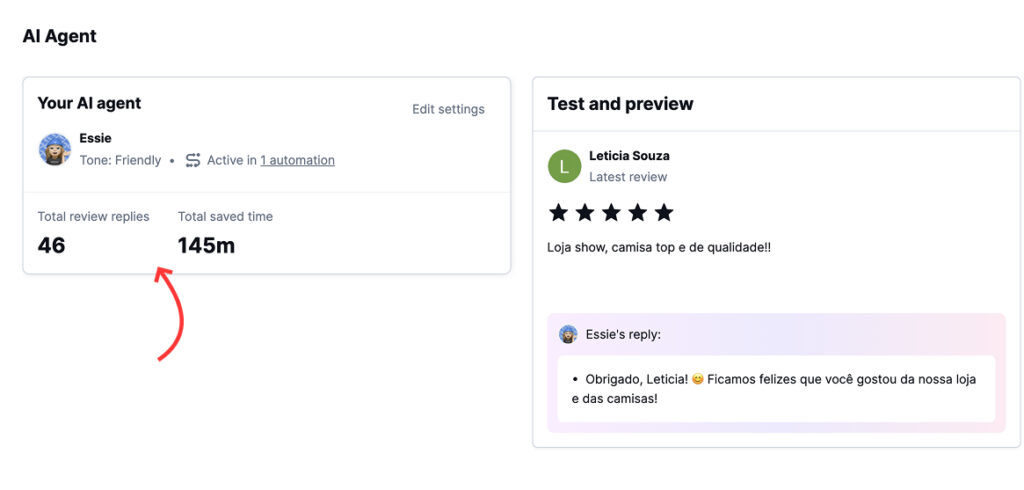Click the Essie agent name

(95, 138)
